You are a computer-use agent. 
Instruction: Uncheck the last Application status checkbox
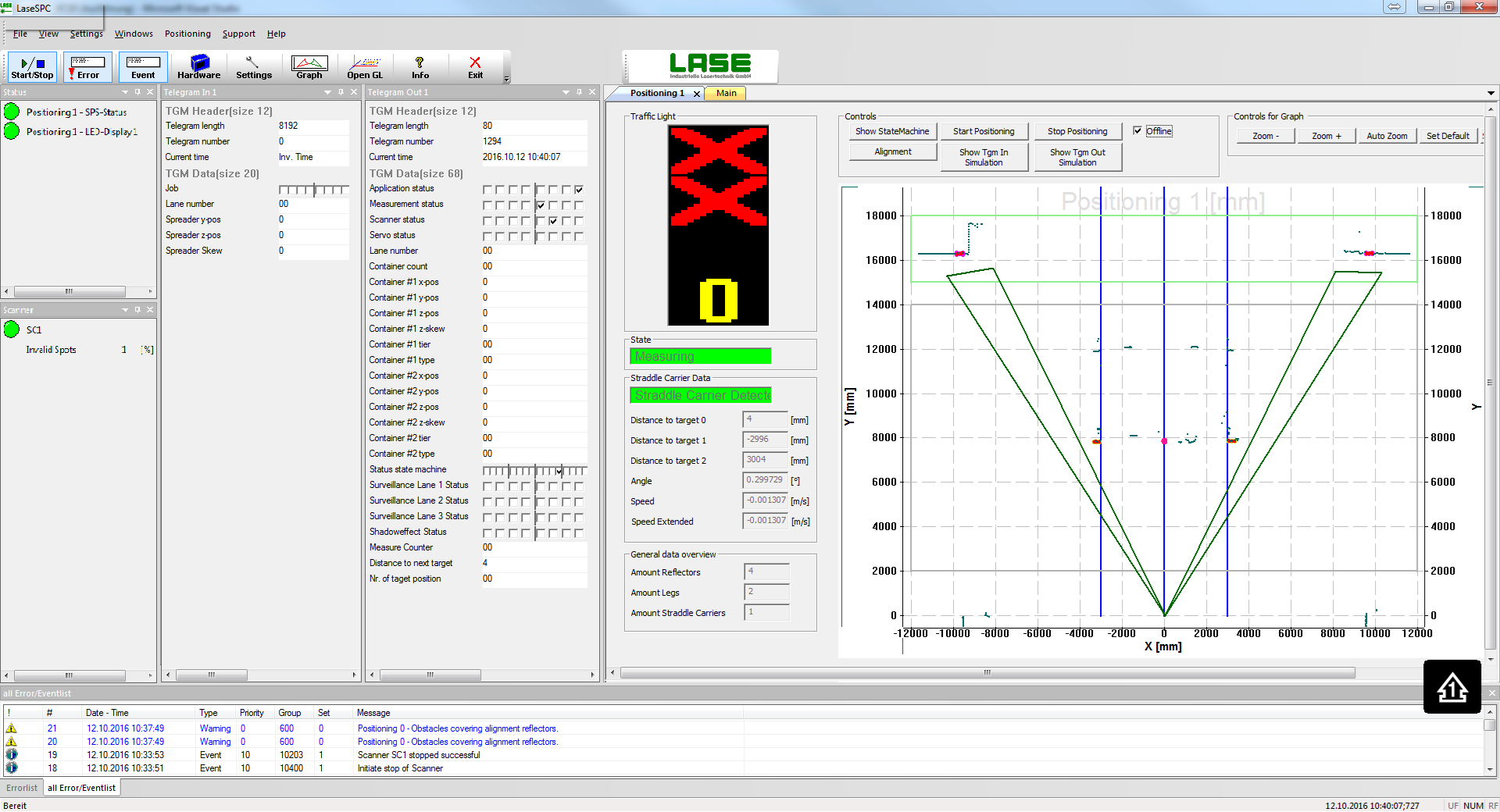(x=578, y=189)
